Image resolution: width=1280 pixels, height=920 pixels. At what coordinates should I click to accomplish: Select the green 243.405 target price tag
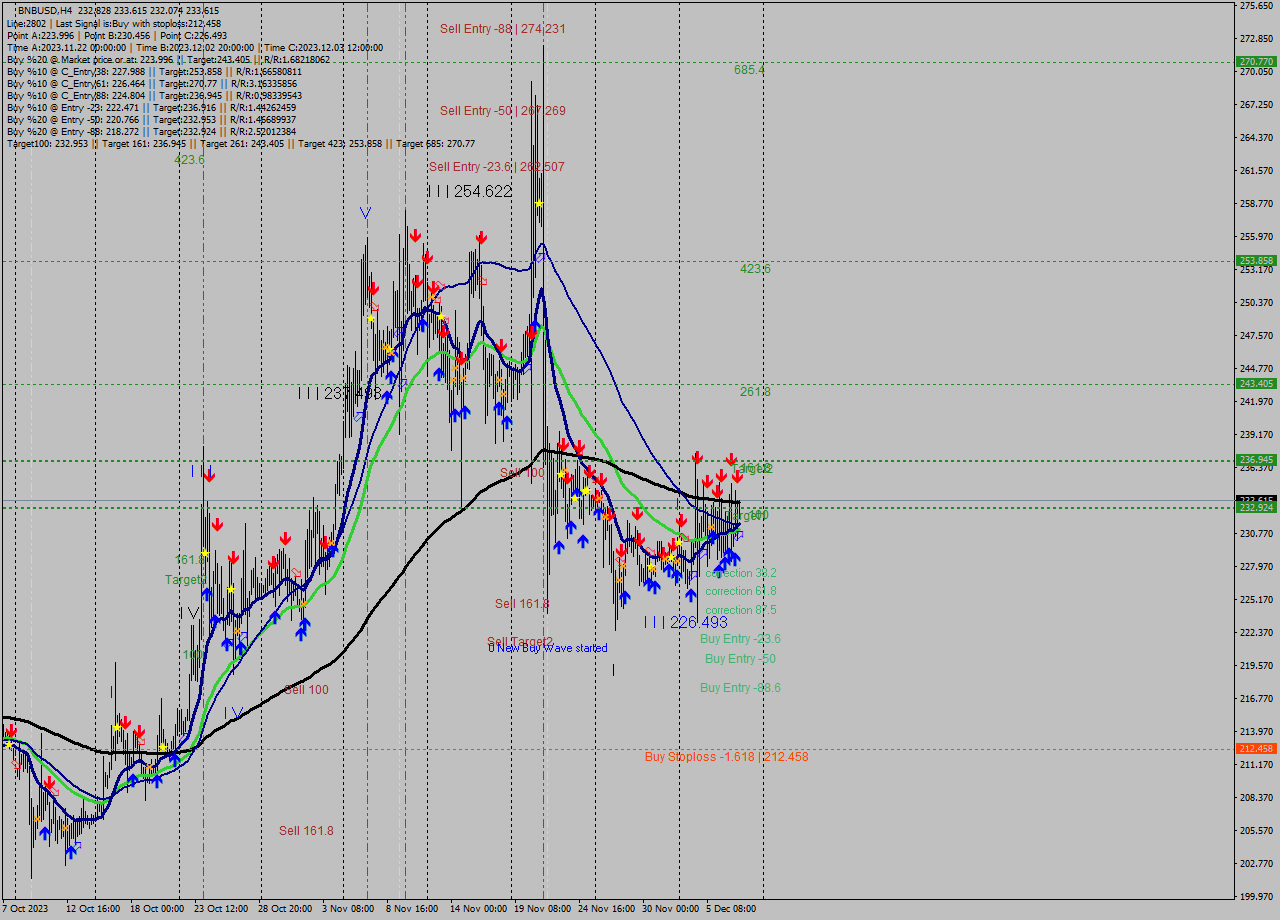coord(1255,384)
